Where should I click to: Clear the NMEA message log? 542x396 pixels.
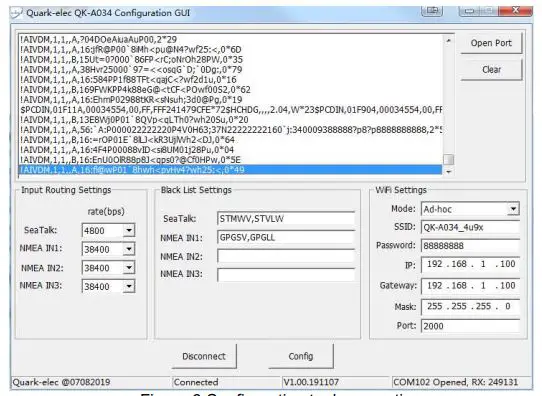tap(491, 70)
